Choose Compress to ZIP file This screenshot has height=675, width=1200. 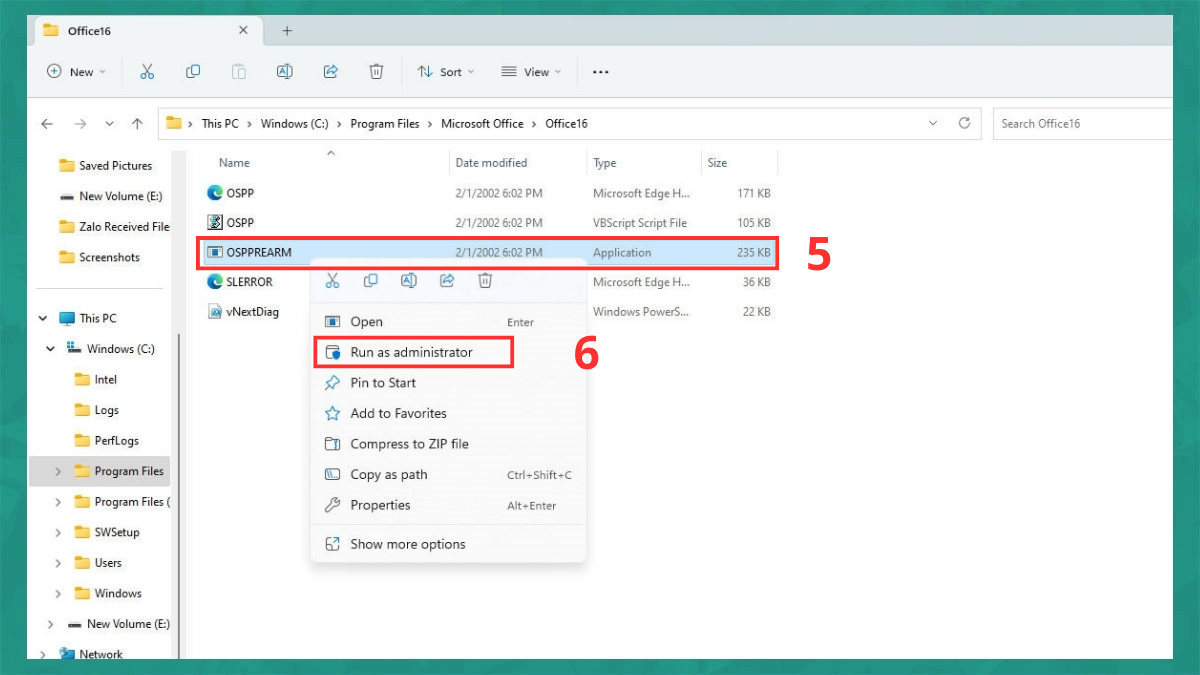pyautogui.click(x=448, y=444)
